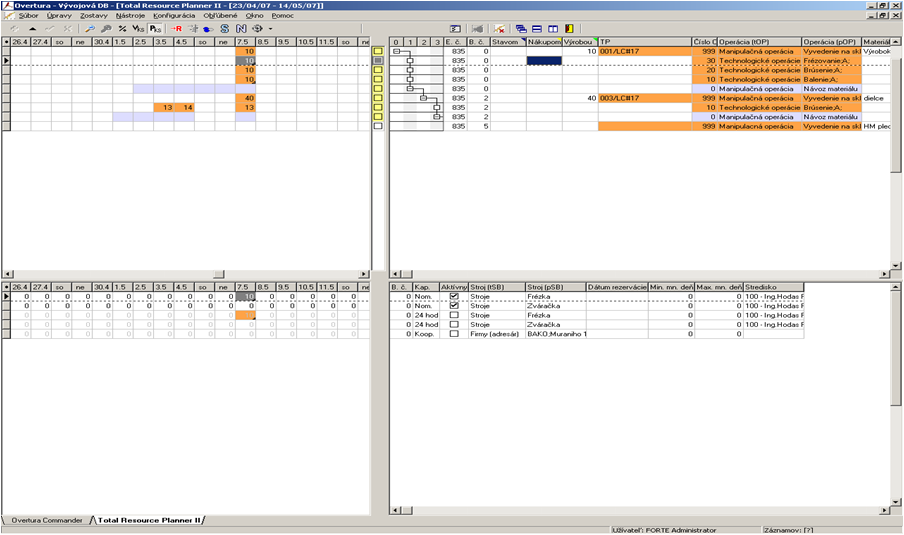Image resolution: width=904 pixels, height=535 pixels.
Task: Click the Operácia (tOP) column header
Action: click(x=759, y=42)
